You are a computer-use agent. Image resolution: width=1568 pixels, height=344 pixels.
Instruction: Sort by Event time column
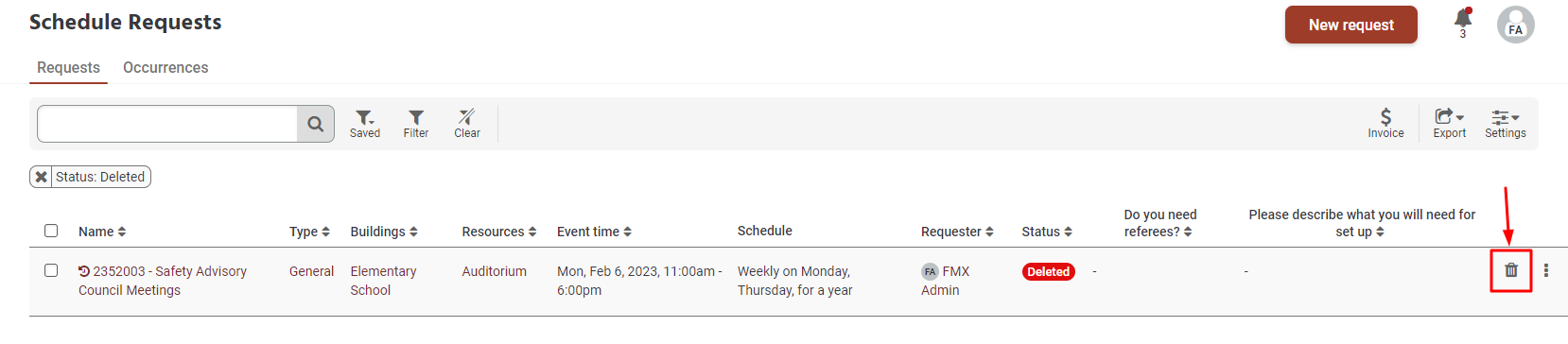tap(594, 232)
